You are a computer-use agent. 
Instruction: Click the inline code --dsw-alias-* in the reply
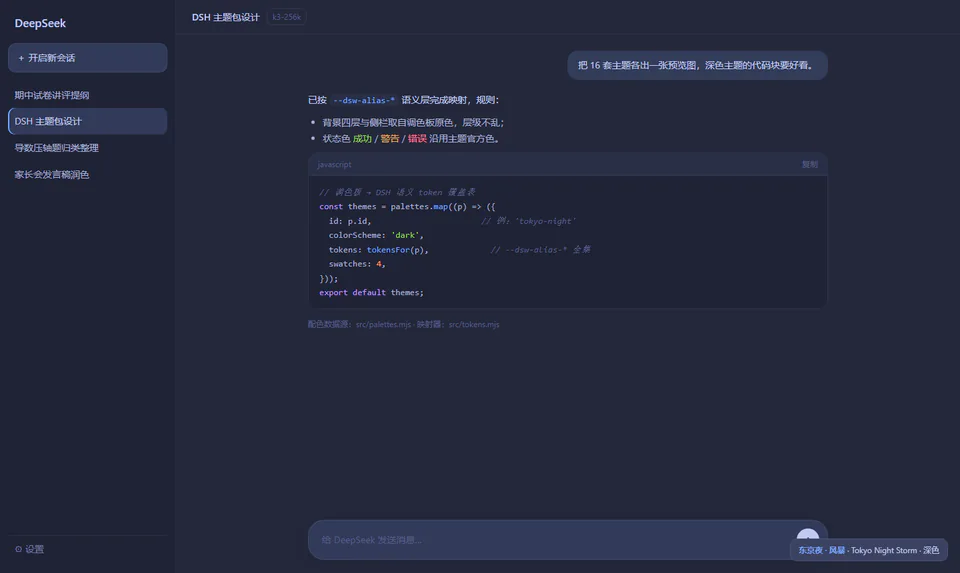[x=364, y=100]
